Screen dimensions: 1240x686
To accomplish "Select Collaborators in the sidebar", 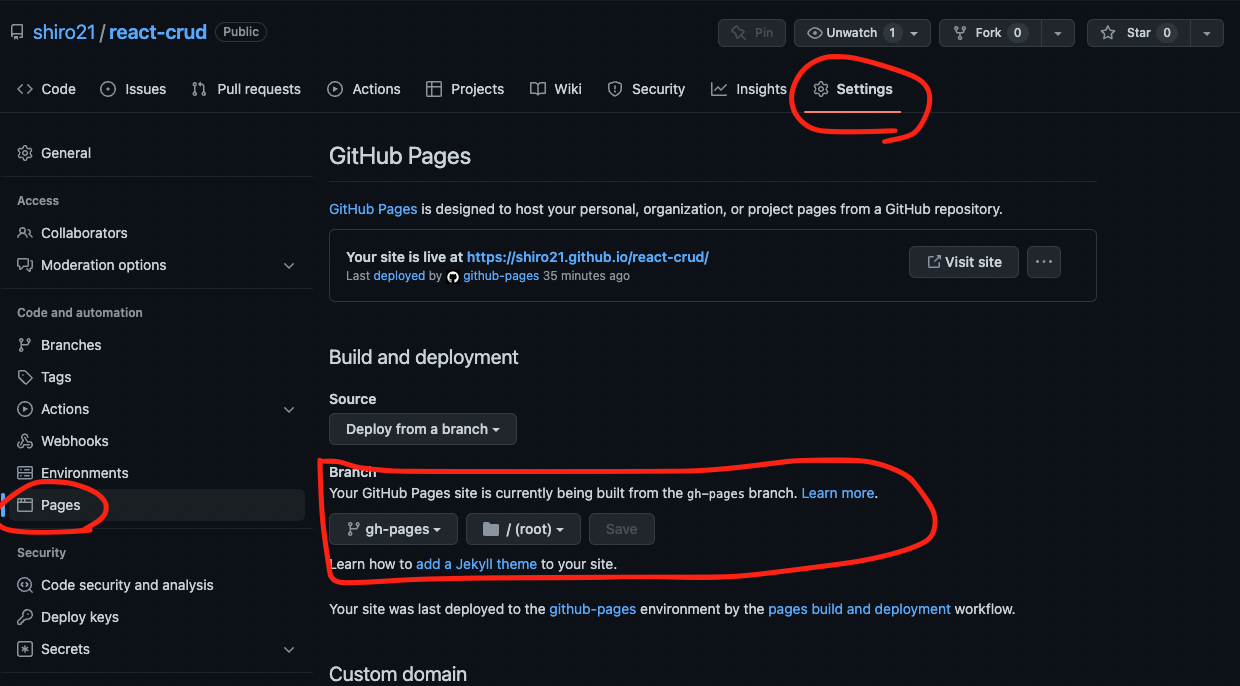I will (155, 233).
